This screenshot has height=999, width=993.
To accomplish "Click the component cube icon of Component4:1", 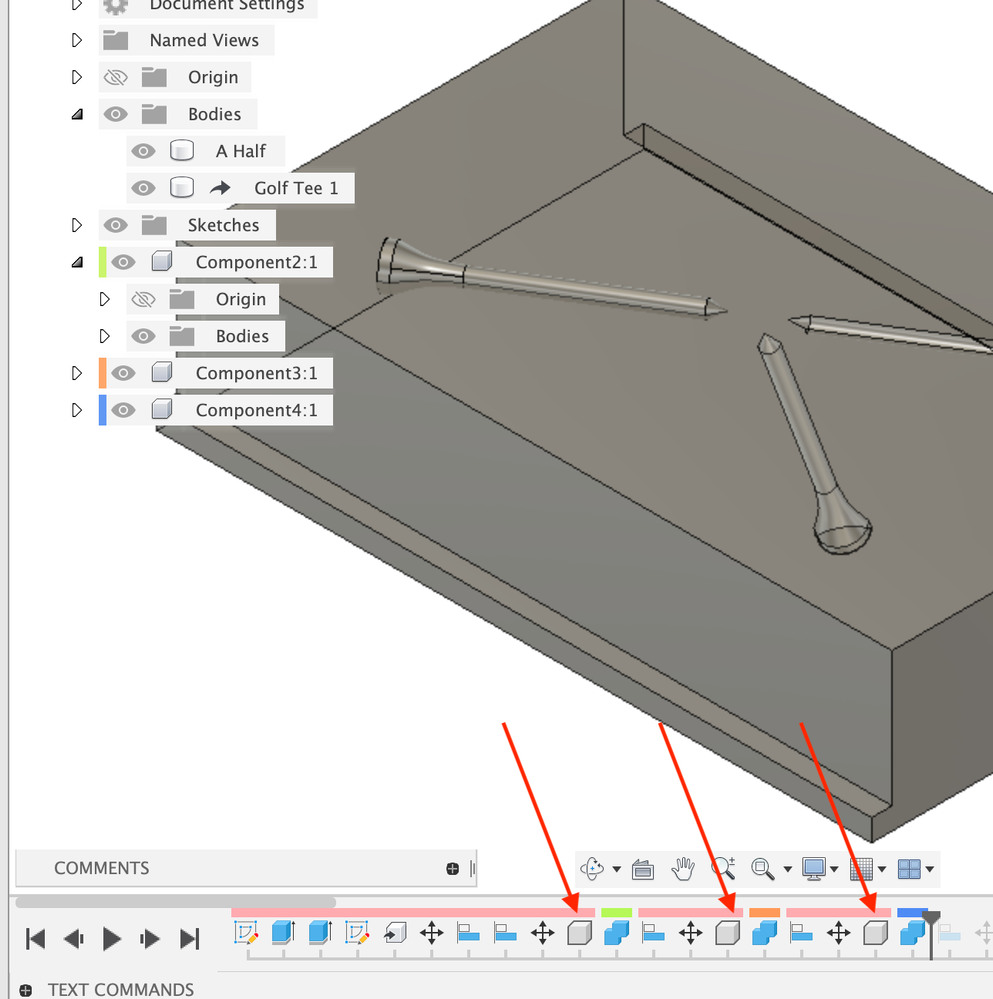I will 162,410.
